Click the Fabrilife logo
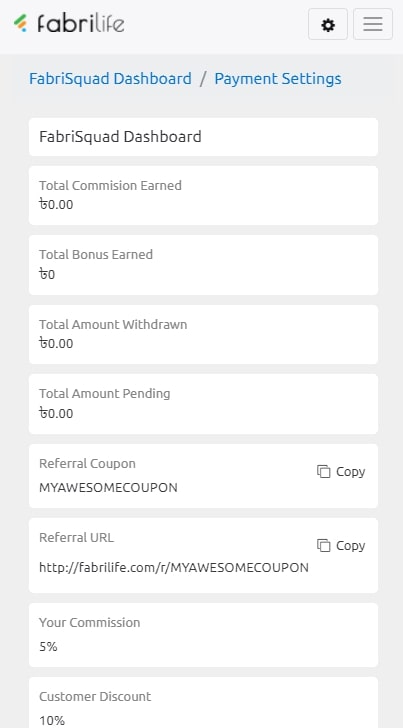 pos(69,23)
